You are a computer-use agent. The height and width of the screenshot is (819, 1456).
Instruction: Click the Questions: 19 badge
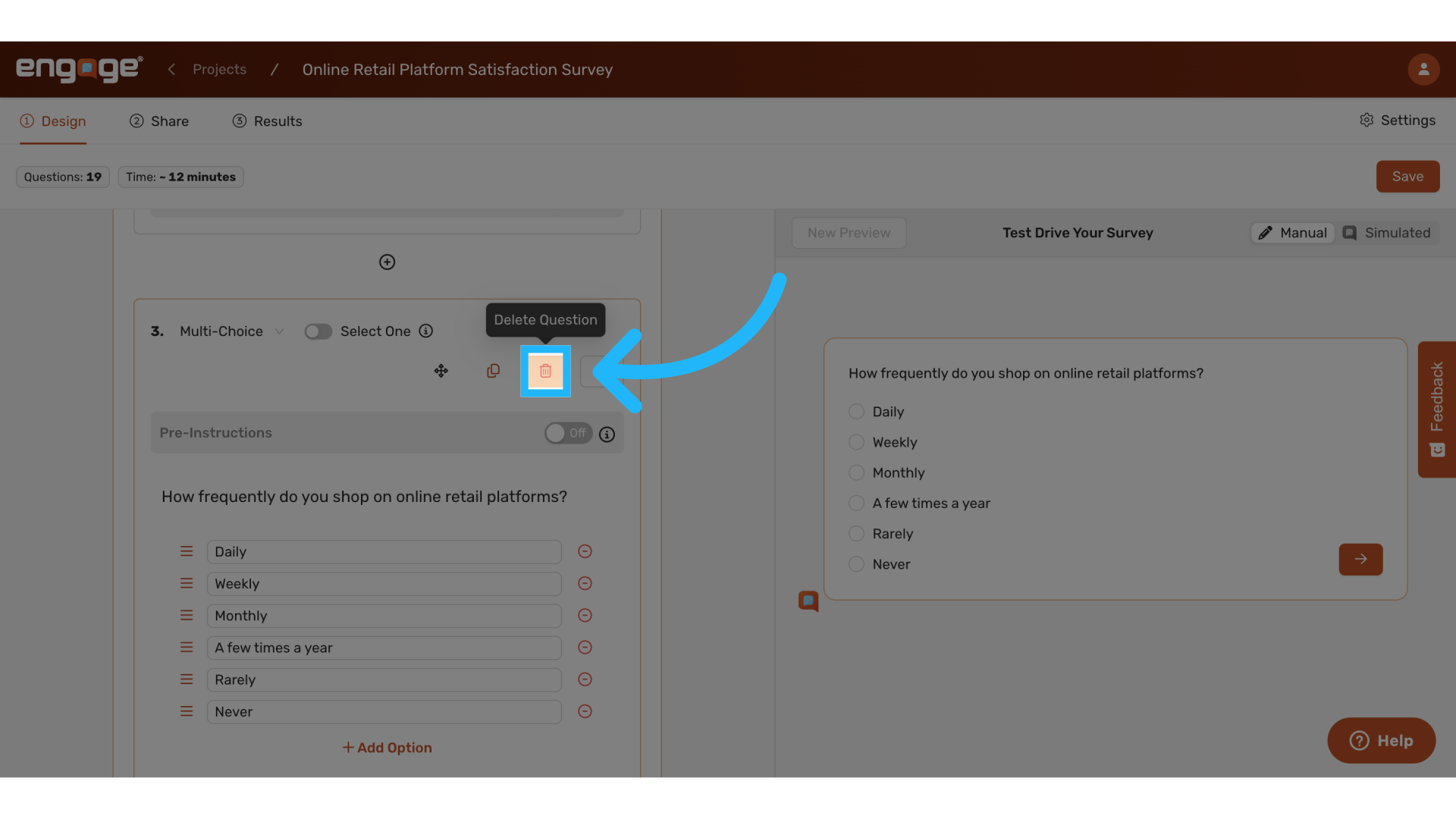pos(63,177)
